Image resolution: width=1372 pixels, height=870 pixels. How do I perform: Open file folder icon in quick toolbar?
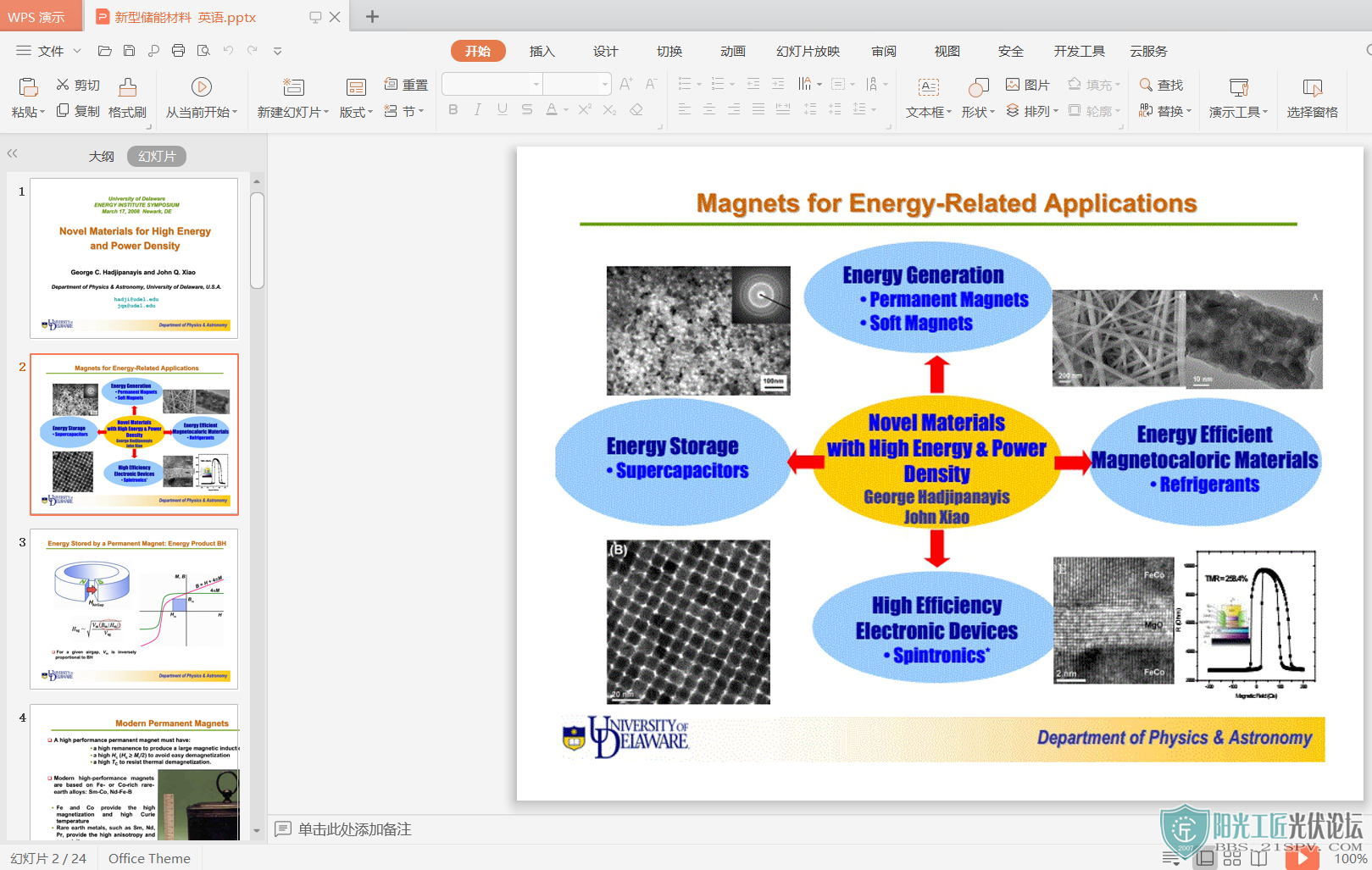tap(105, 51)
